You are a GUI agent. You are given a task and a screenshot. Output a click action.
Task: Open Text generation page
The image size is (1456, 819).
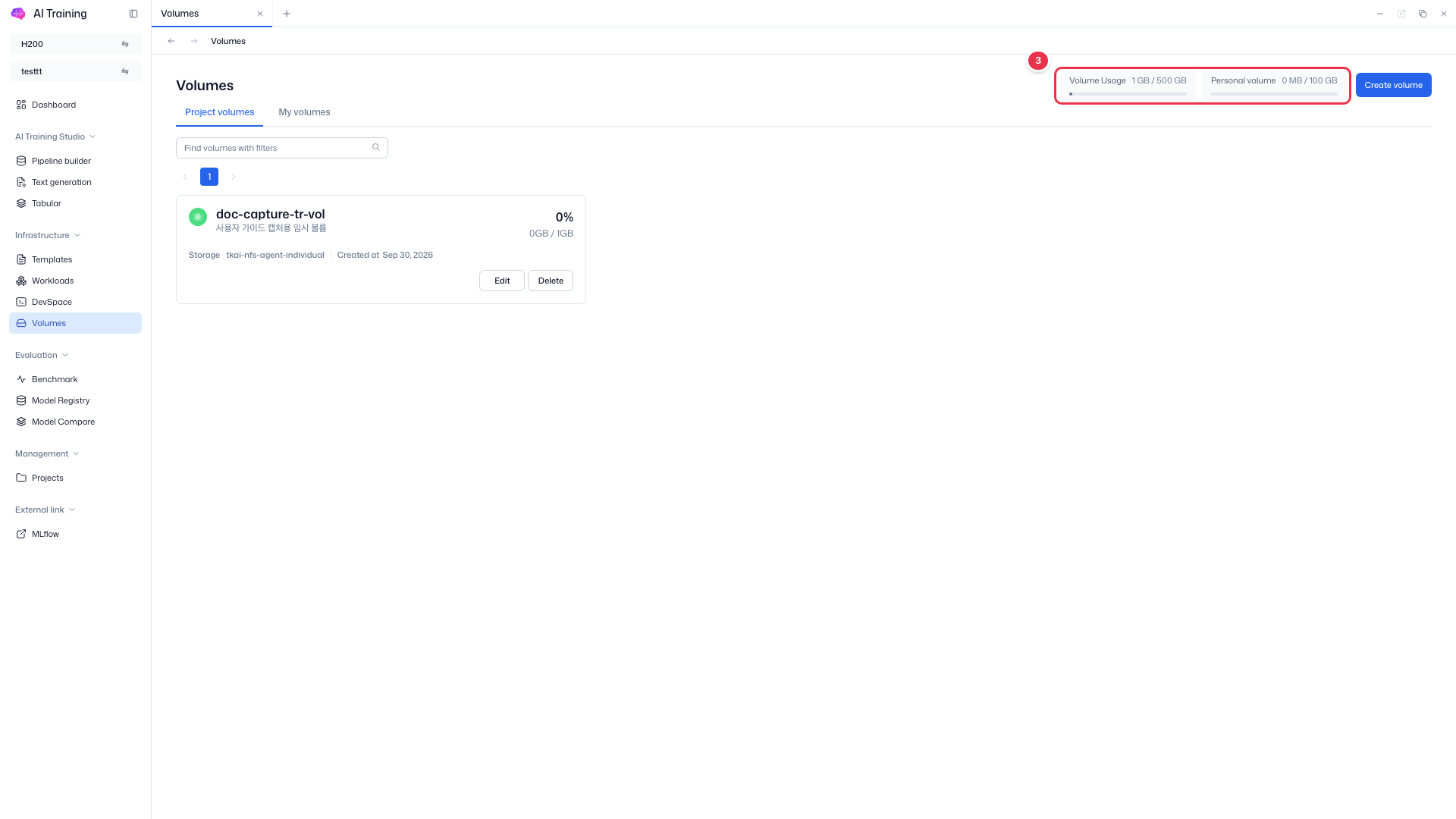(x=75, y=182)
